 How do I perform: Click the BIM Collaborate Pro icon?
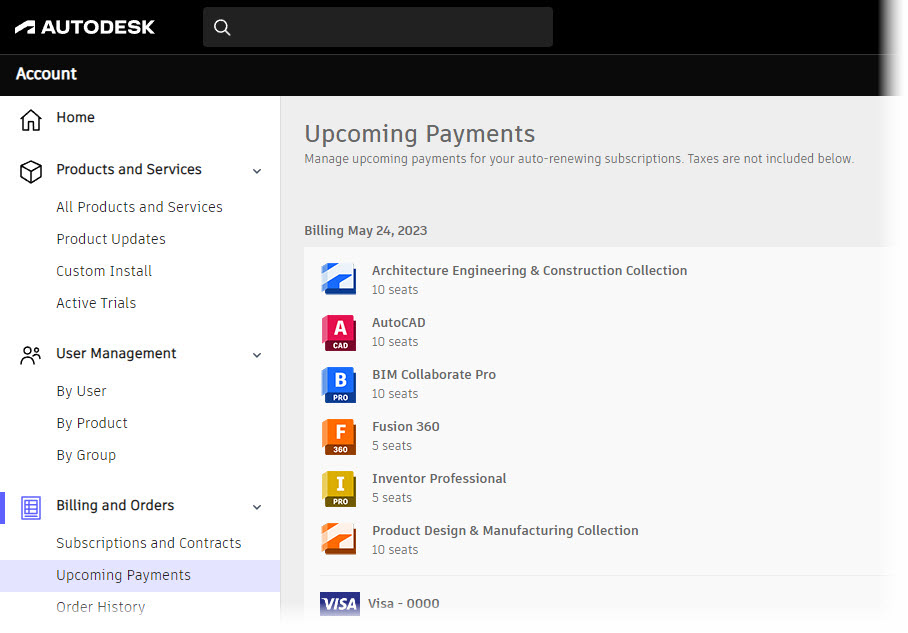(x=338, y=383)
